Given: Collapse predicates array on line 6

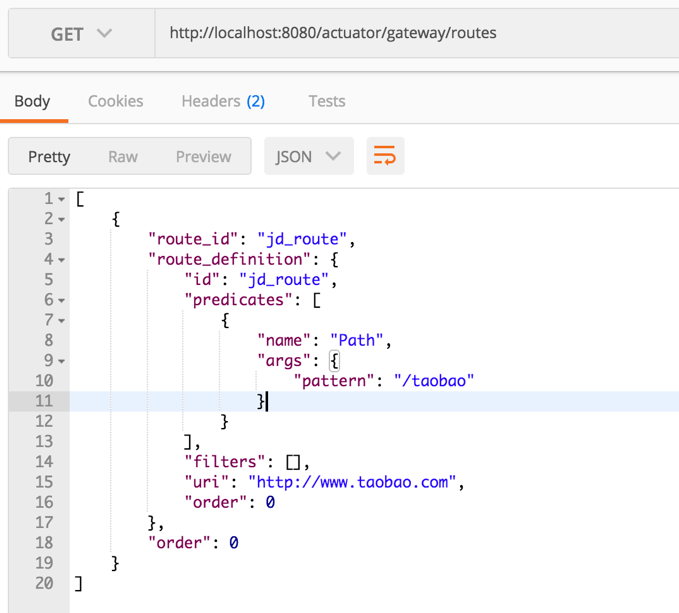Looking at the screenshot, I should [62, 300].
